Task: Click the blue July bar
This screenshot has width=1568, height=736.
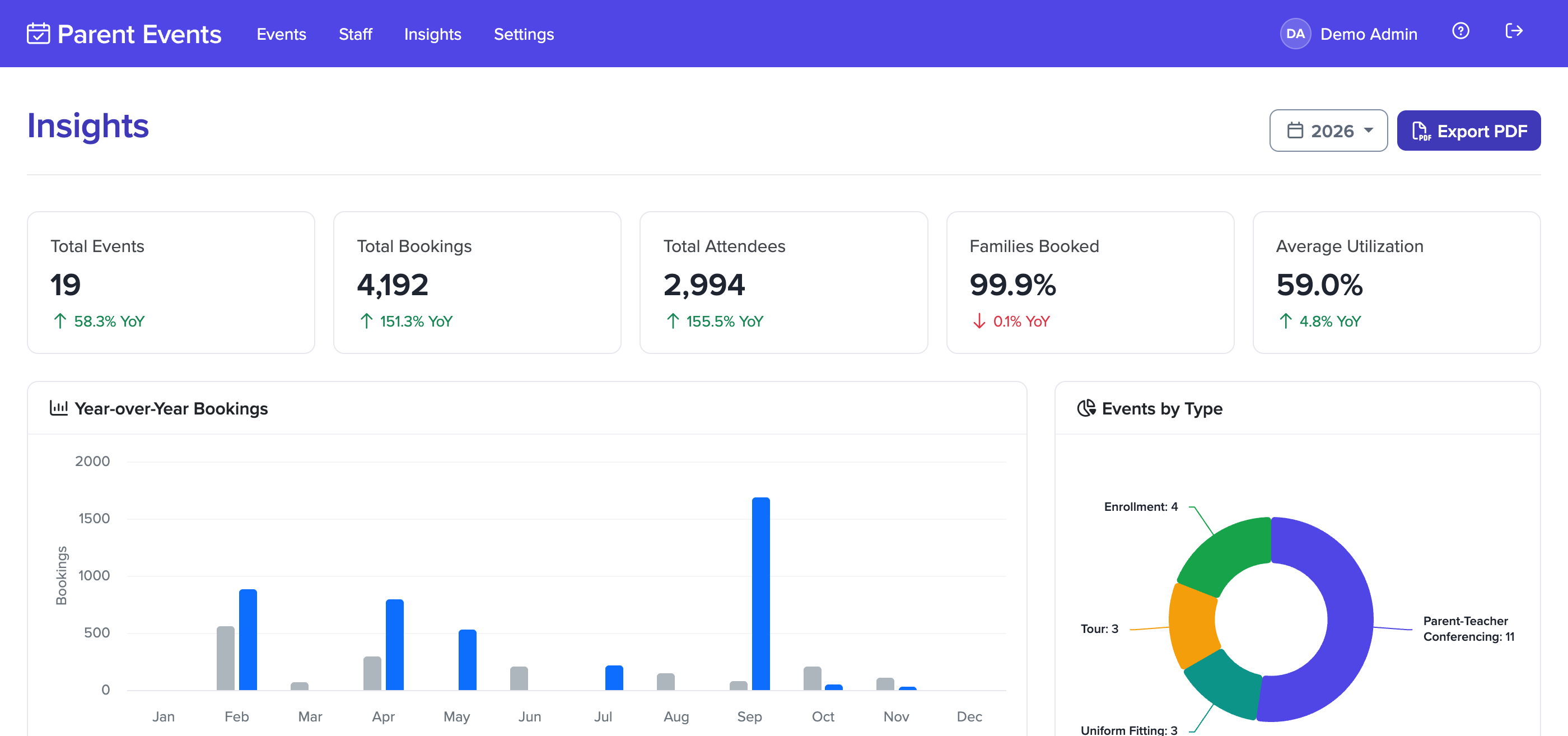Action: pyautogui.click(x=614, y=678)
